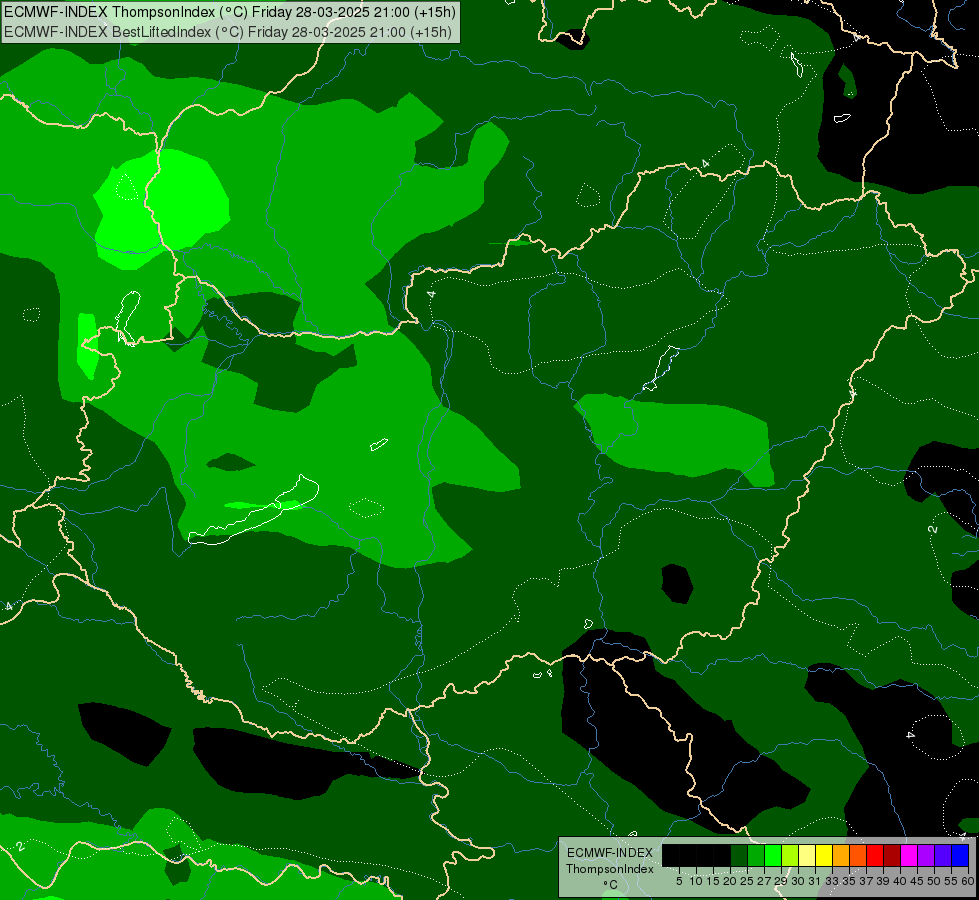Click legend tick value 10
This screenshot has height=900, width=979.
coord(696,881)
